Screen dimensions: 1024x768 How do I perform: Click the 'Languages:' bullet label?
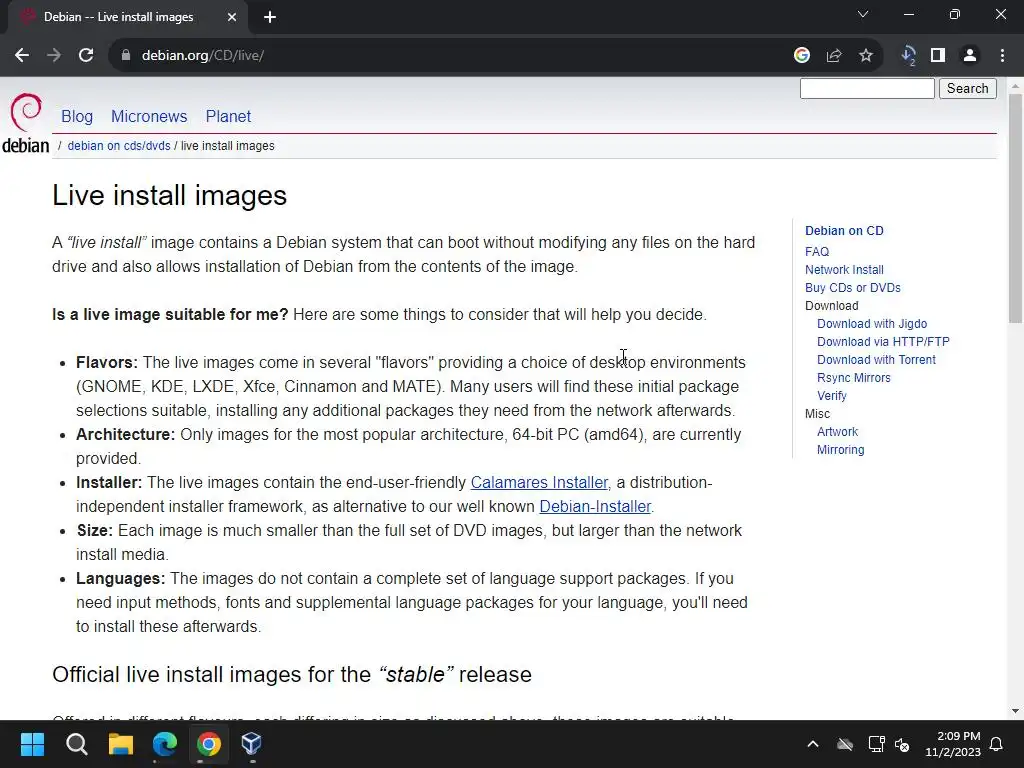[x=121, y=579]
